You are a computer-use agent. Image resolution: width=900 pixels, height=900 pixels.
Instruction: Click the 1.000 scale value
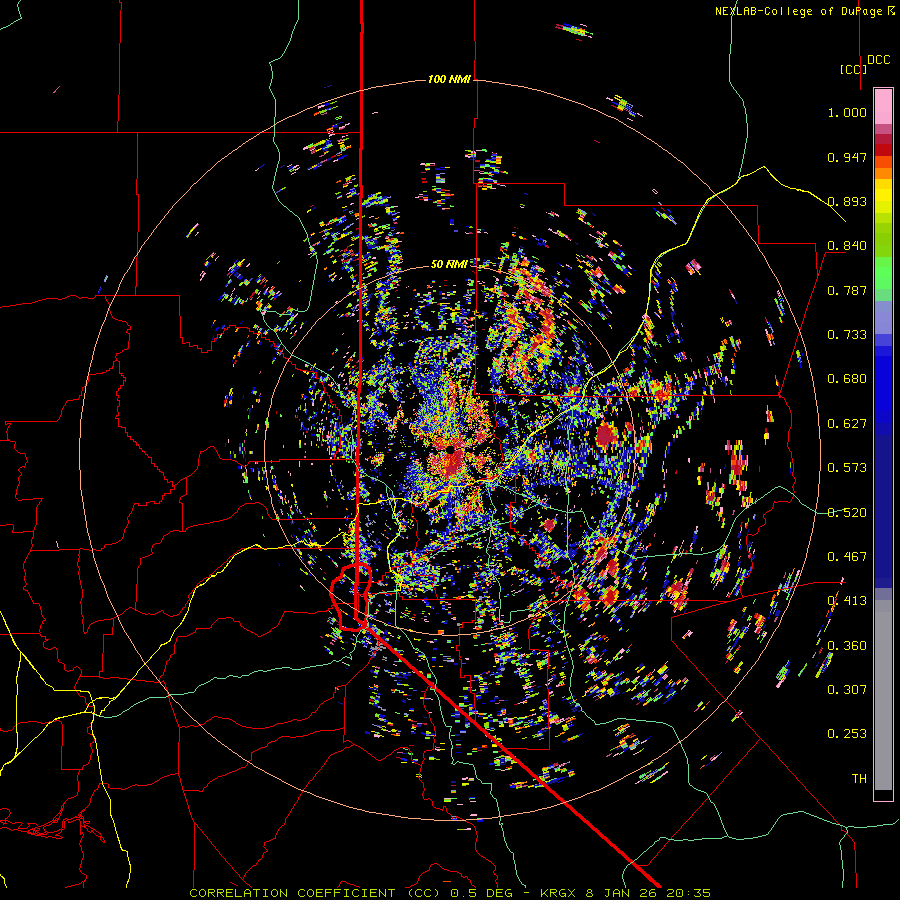(x=847, y=112)
